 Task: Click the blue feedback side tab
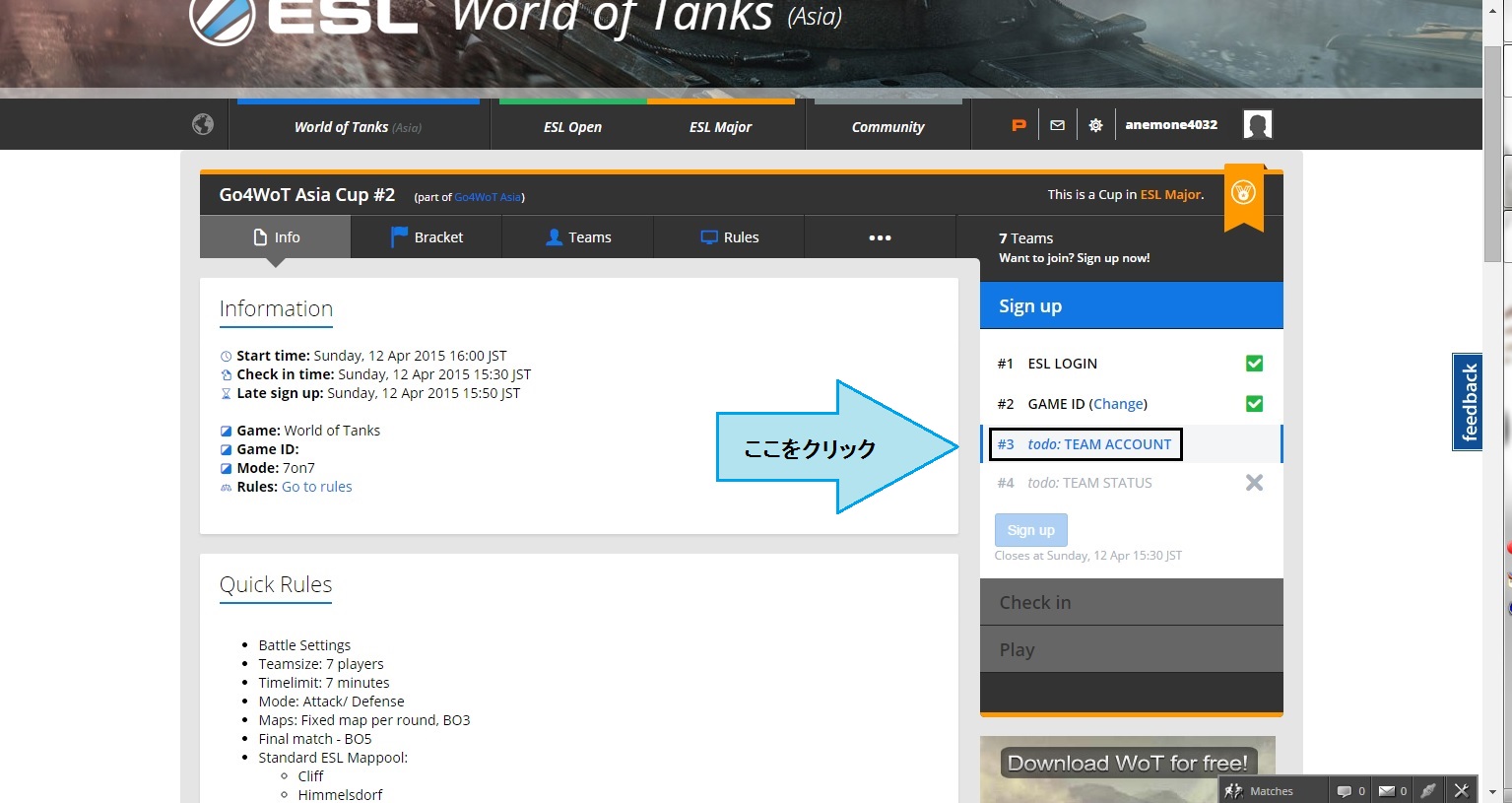1468,402
